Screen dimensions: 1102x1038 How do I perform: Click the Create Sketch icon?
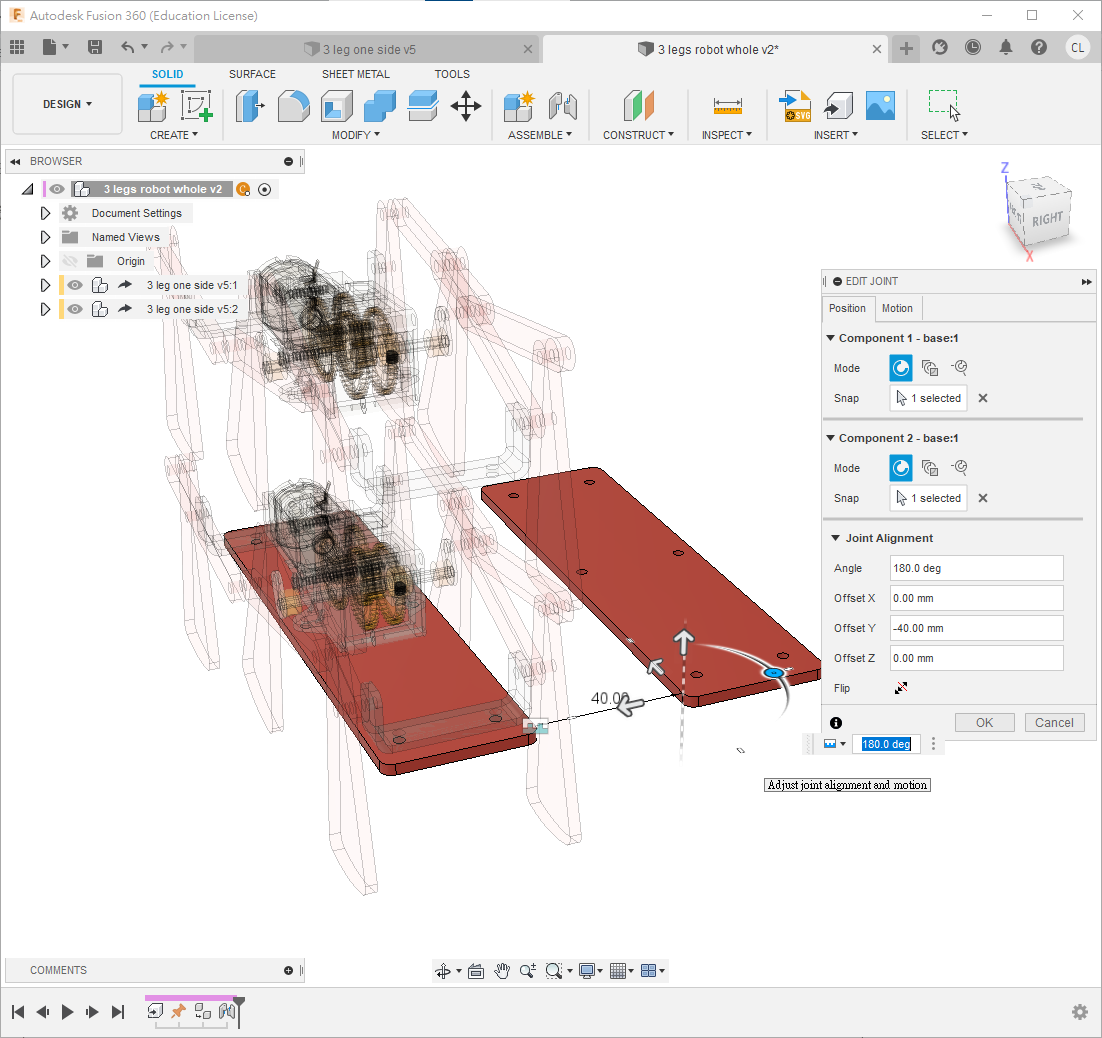tap(197, 105)
